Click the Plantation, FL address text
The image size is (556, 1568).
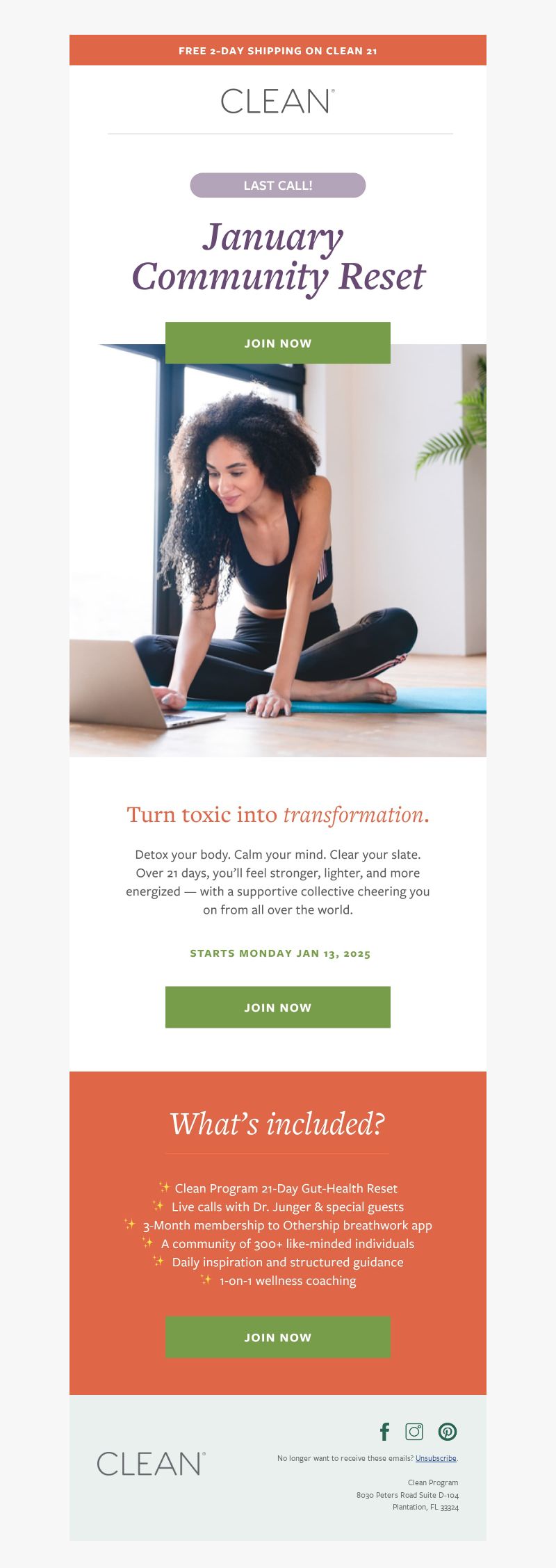[x=425, y=1507]
